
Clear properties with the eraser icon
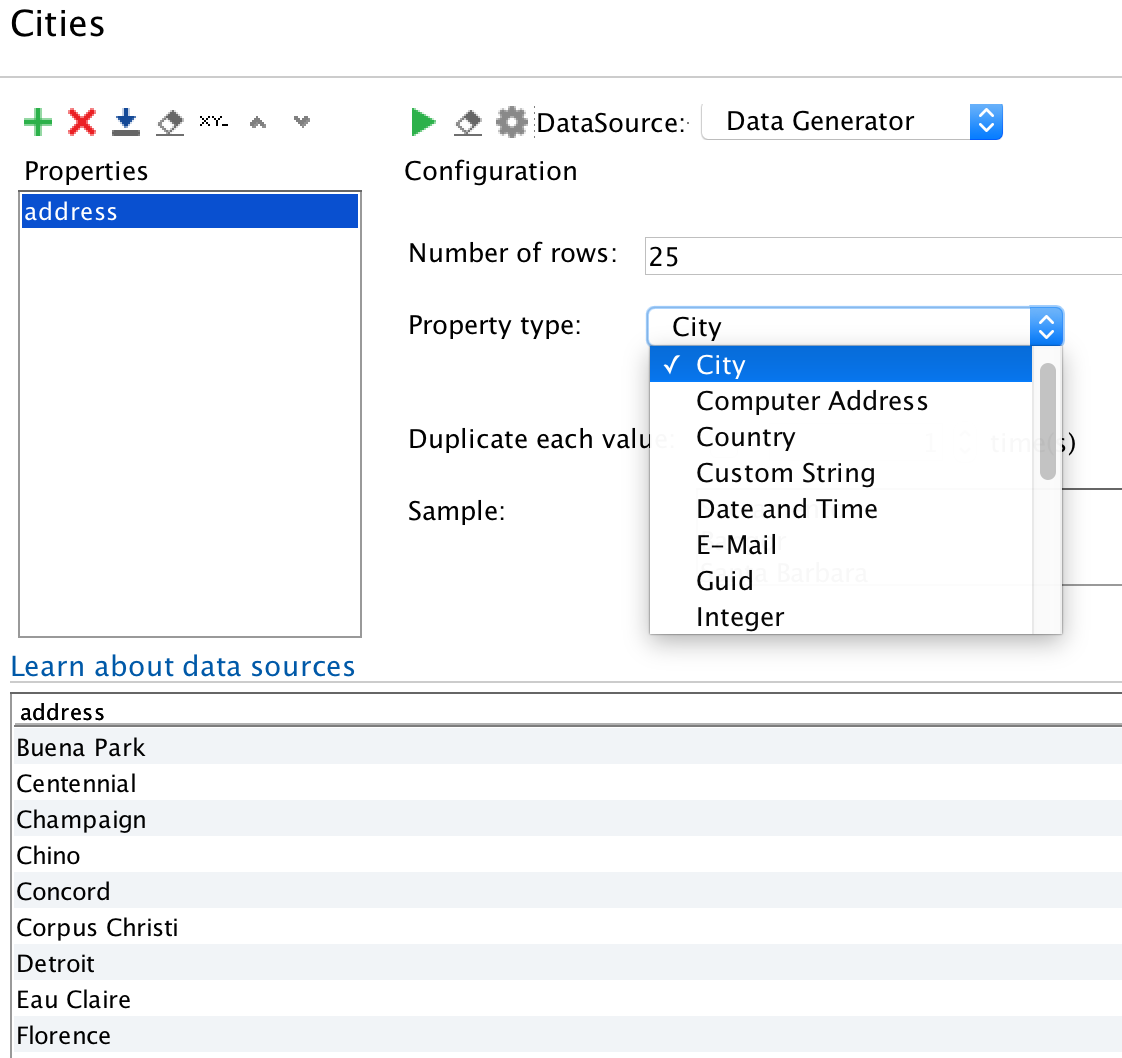(x=168, y=122)
